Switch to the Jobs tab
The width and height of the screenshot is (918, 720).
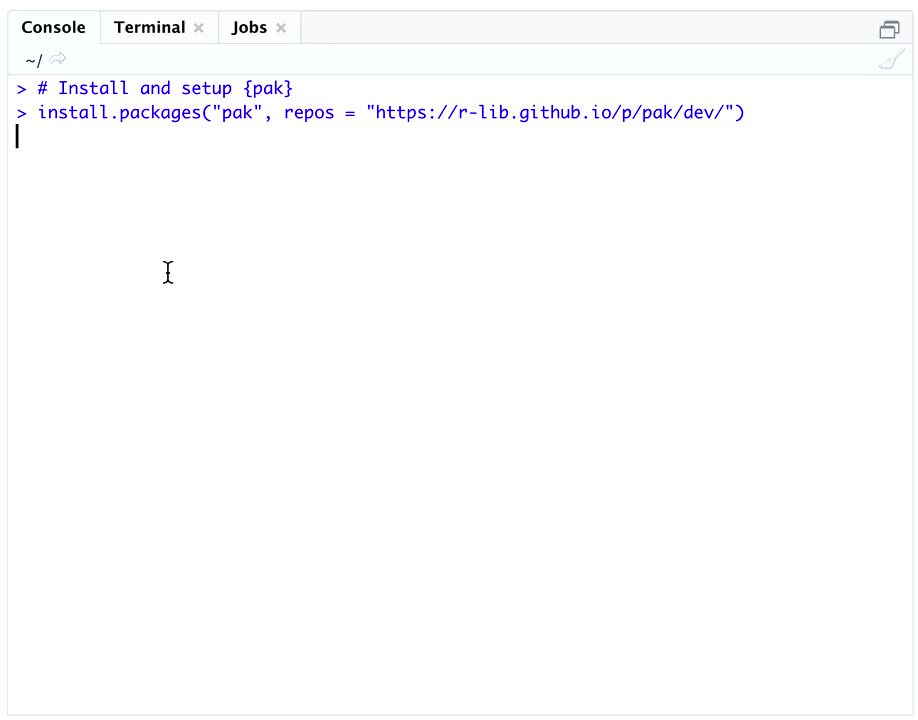249,28
